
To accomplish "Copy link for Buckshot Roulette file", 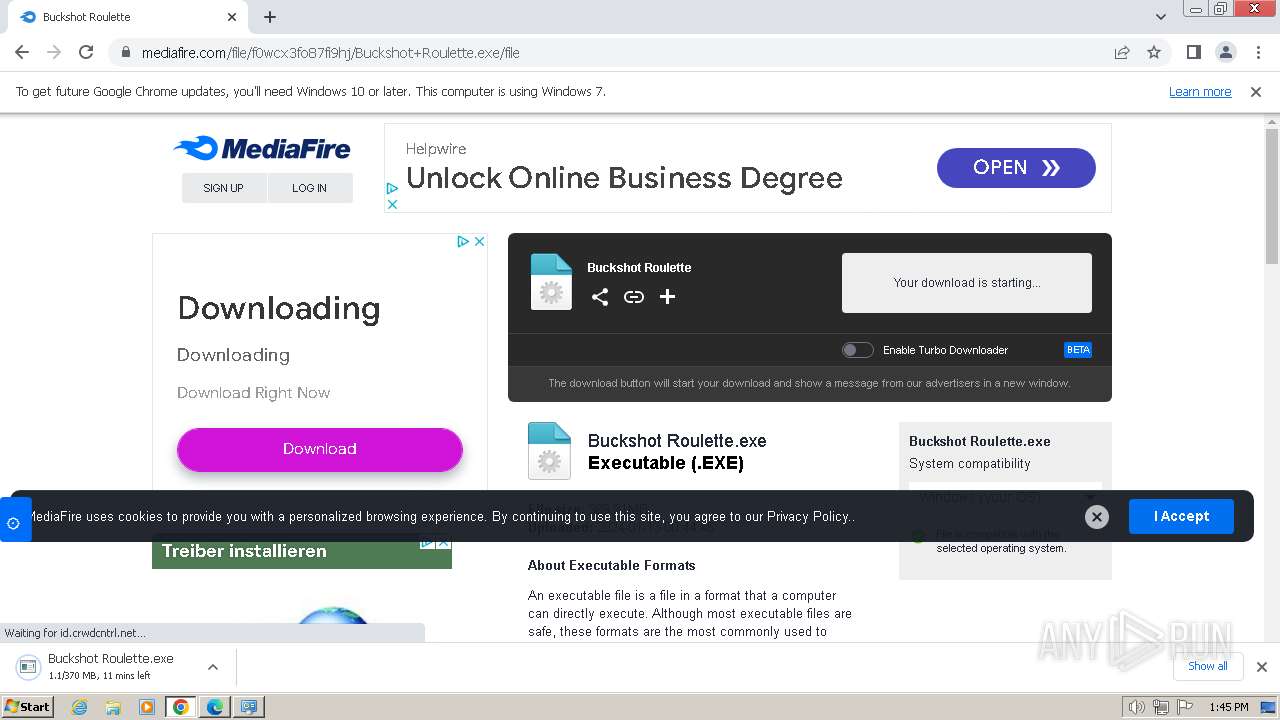I will 634,297.
